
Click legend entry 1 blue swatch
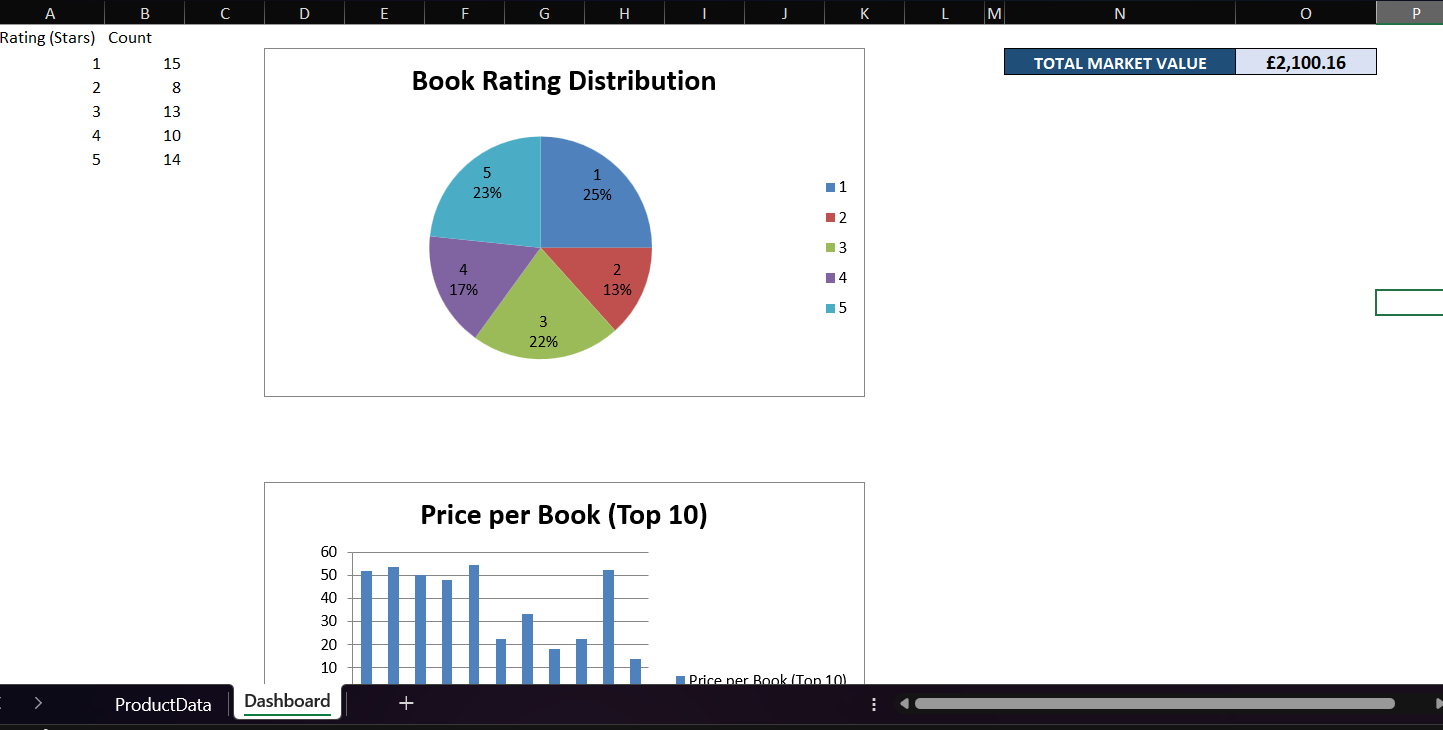coord(830,187)
